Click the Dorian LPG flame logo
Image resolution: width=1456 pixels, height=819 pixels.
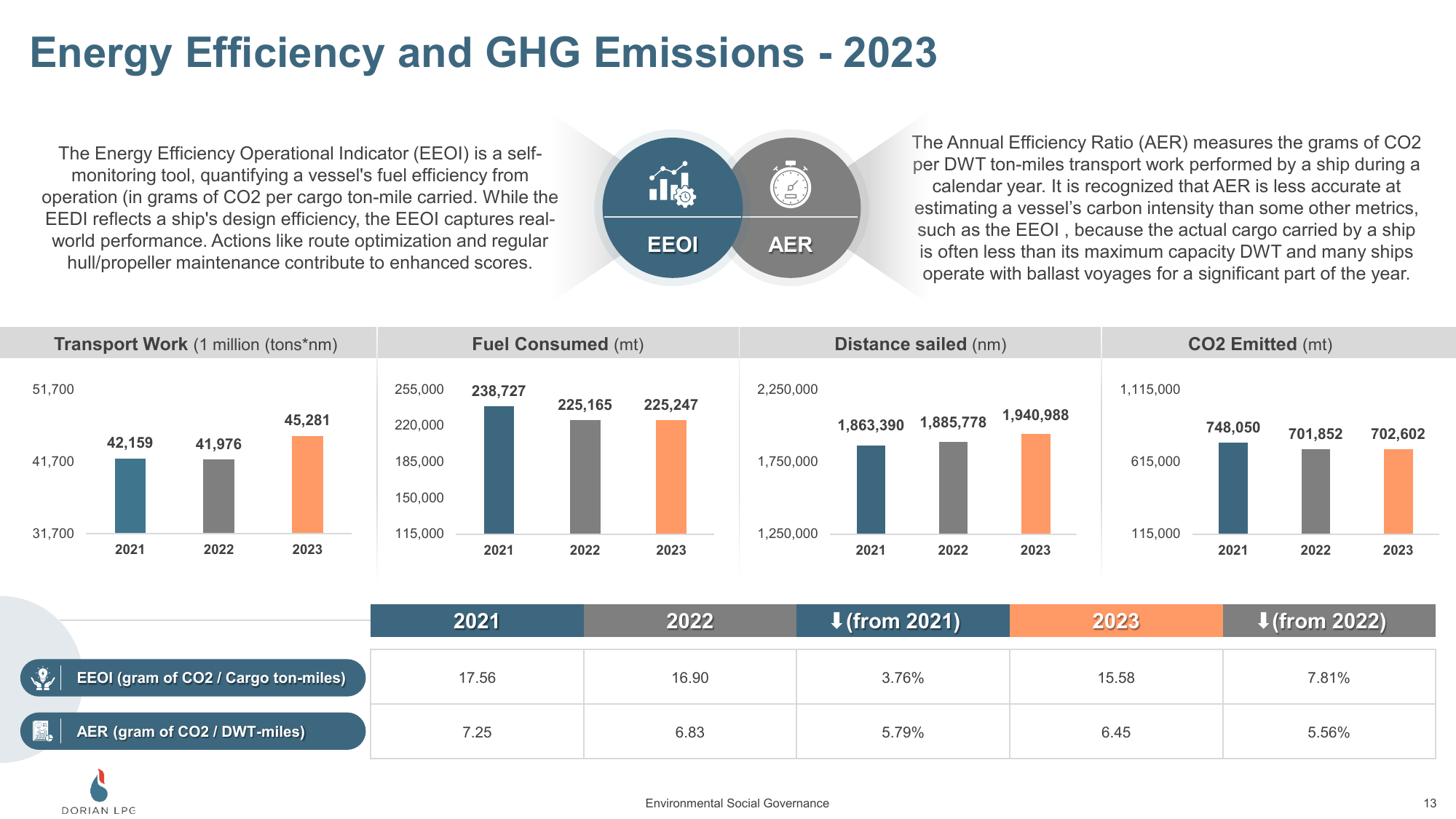[x=99, y=785]
